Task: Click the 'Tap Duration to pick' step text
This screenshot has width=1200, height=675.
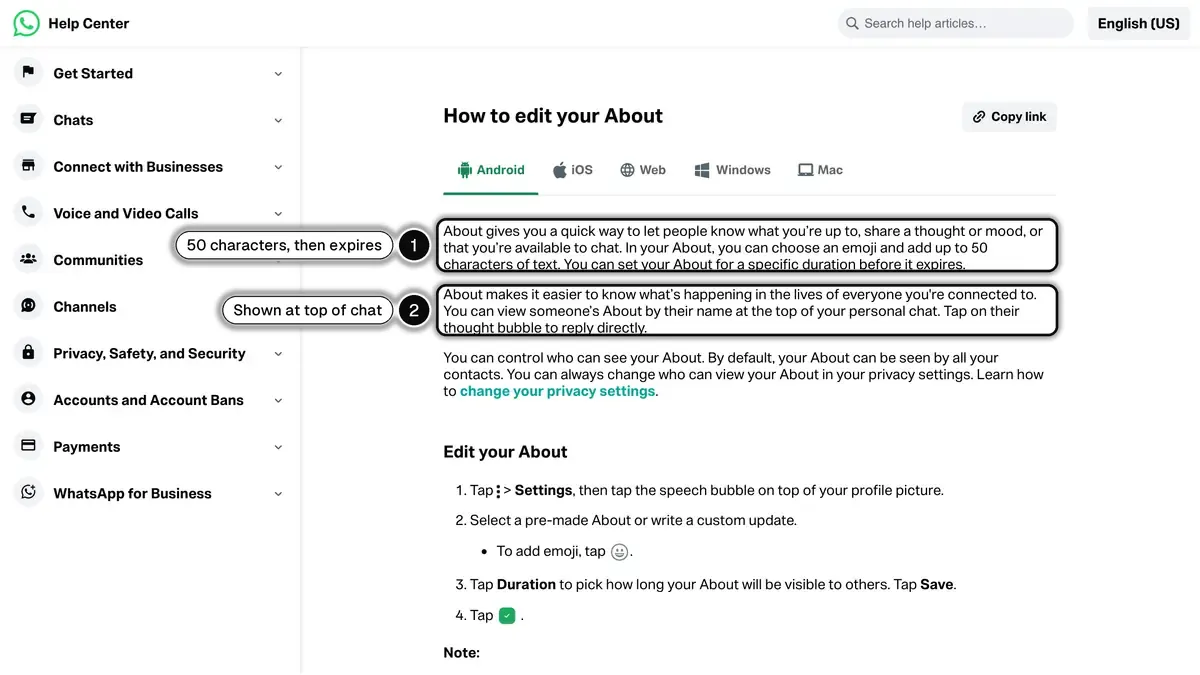Action: point(713,584)
